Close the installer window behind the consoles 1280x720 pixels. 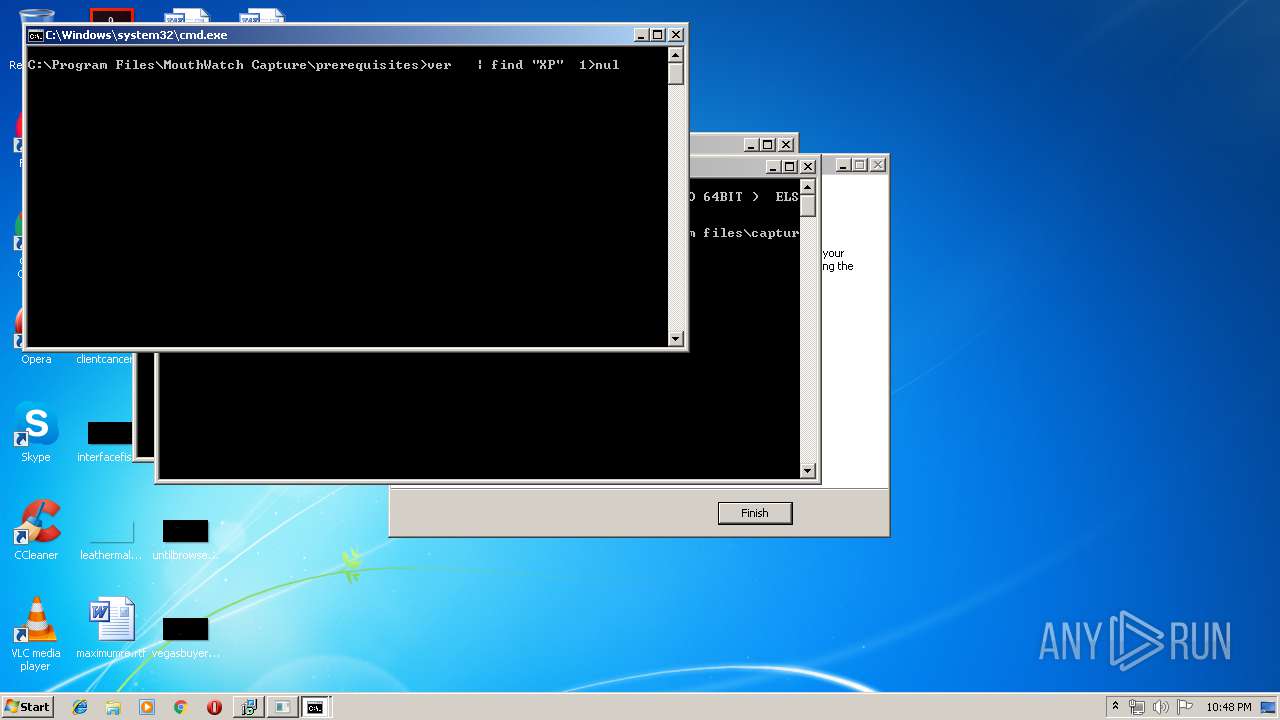(x=878, y=165)
